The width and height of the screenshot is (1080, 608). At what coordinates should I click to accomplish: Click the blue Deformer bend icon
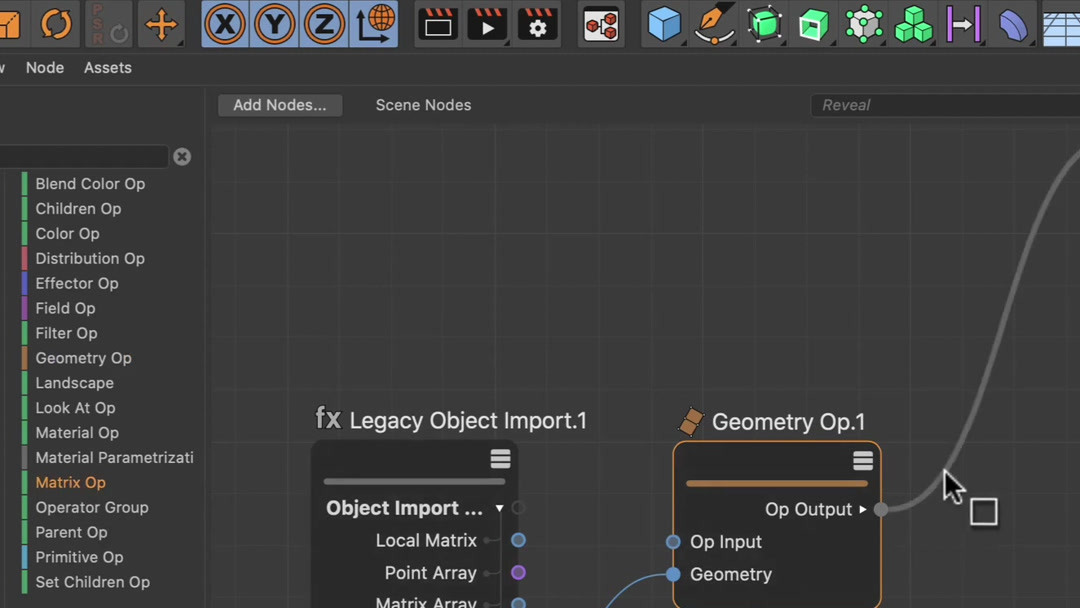pyautogui.click(x=1013, y=24)
